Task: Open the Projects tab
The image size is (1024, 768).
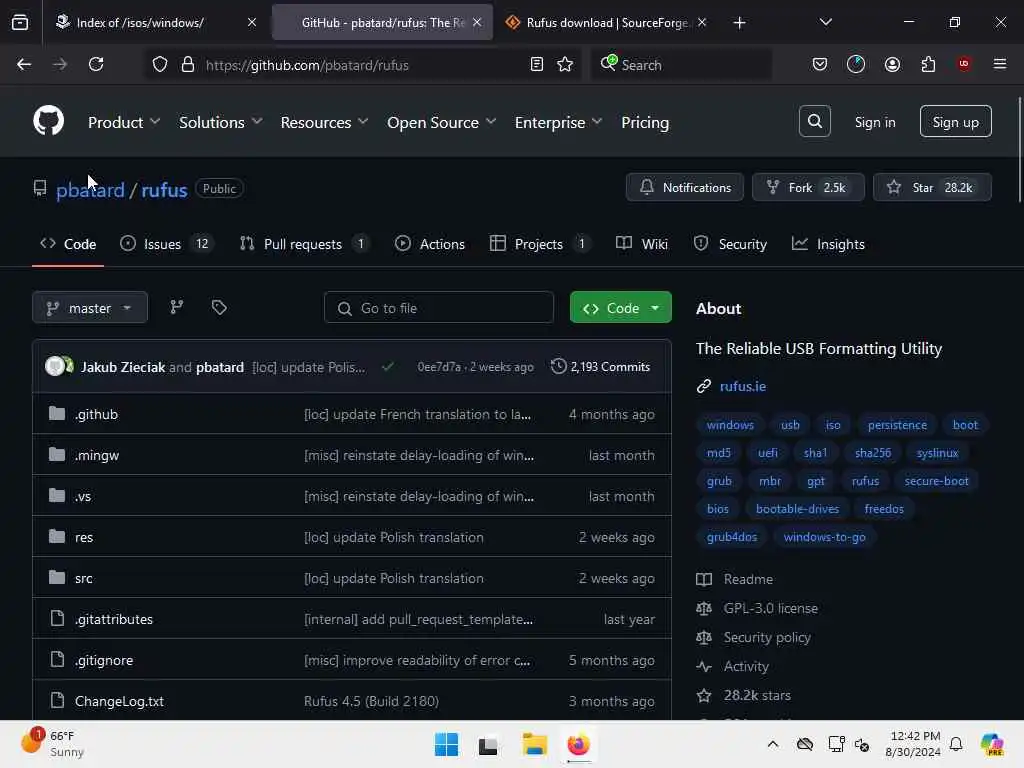Action: 540,244
